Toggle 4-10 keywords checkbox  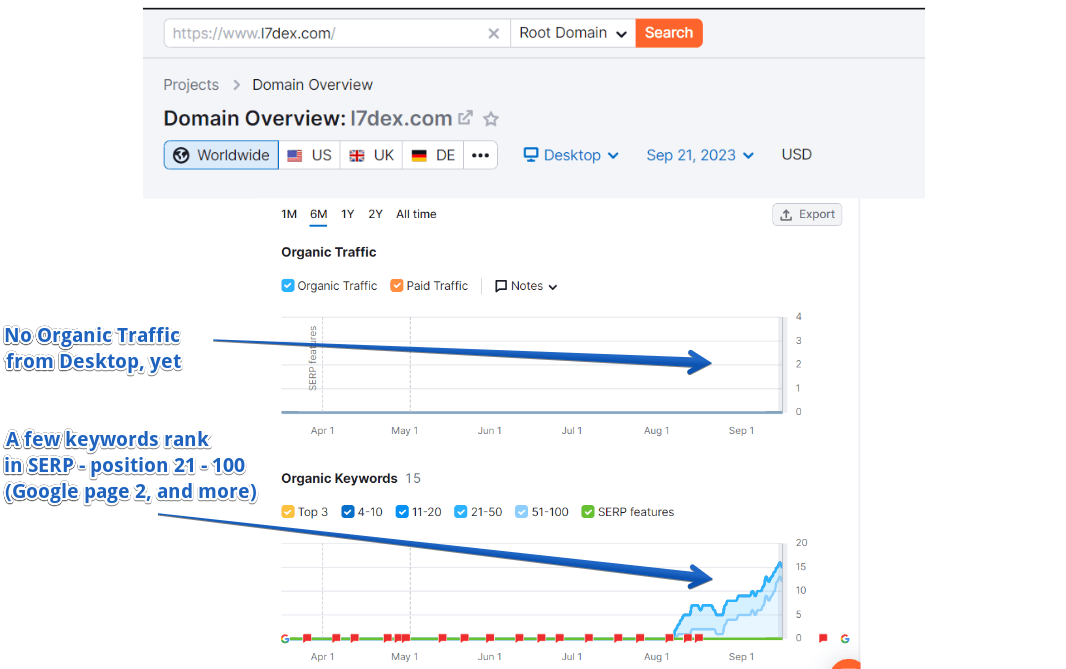click(347, 511)
